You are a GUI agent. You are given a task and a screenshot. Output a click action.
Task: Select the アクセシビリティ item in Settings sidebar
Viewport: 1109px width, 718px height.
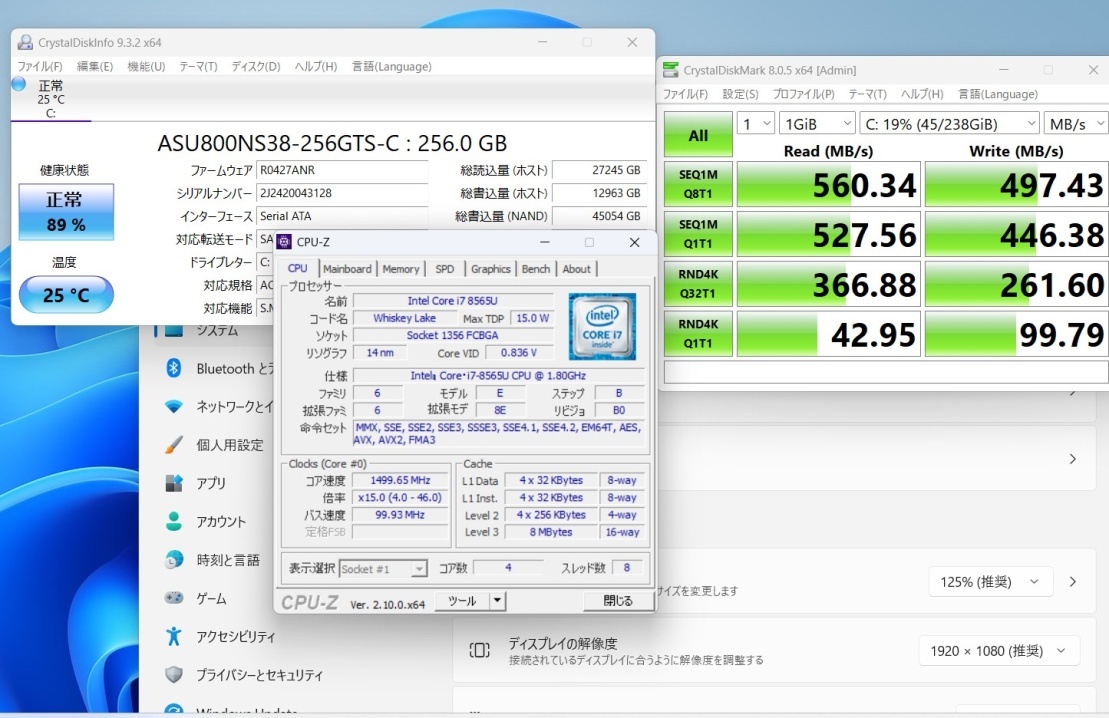236,637
